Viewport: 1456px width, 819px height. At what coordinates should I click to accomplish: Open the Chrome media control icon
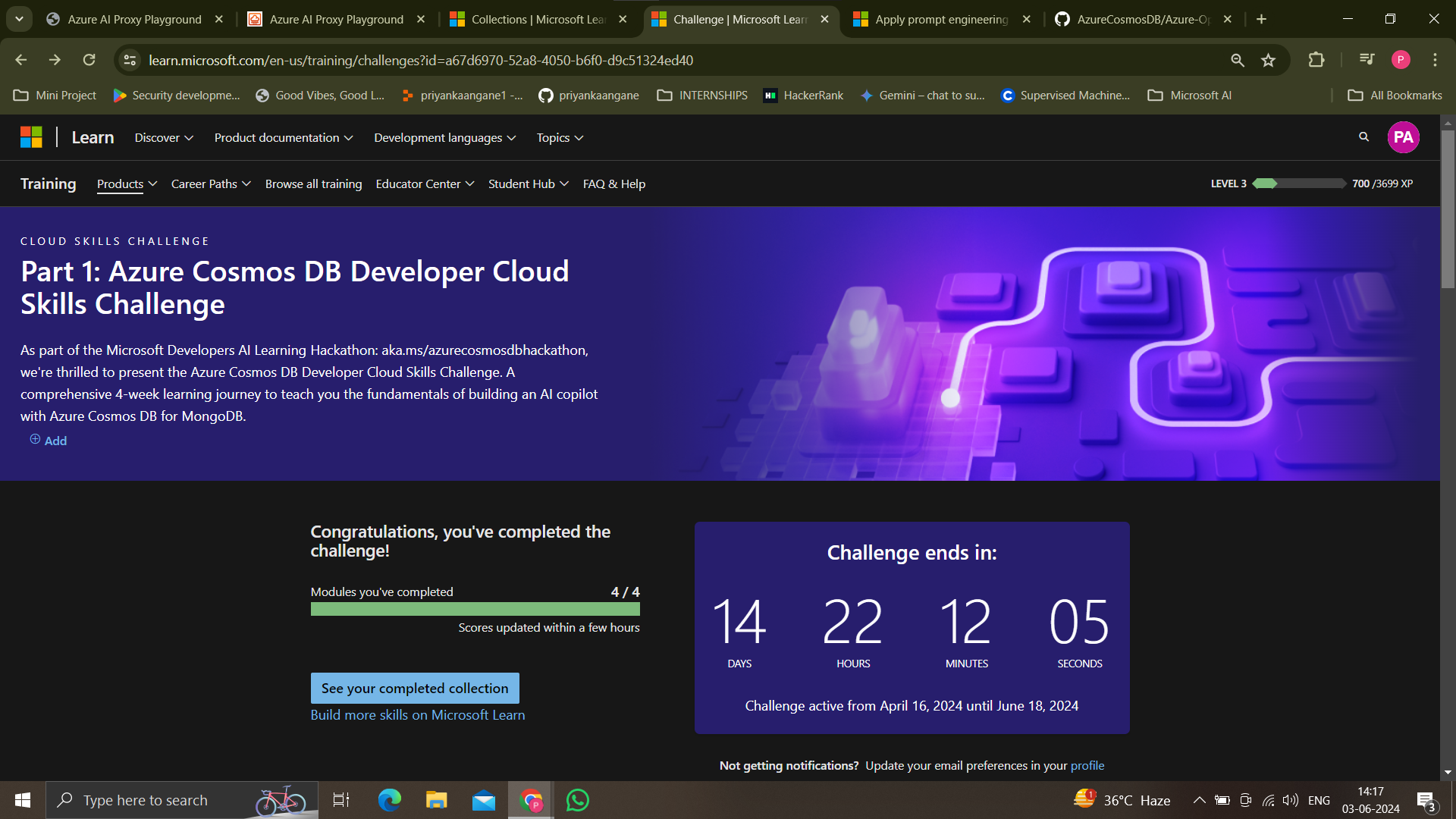click(x=1367, y=60)
